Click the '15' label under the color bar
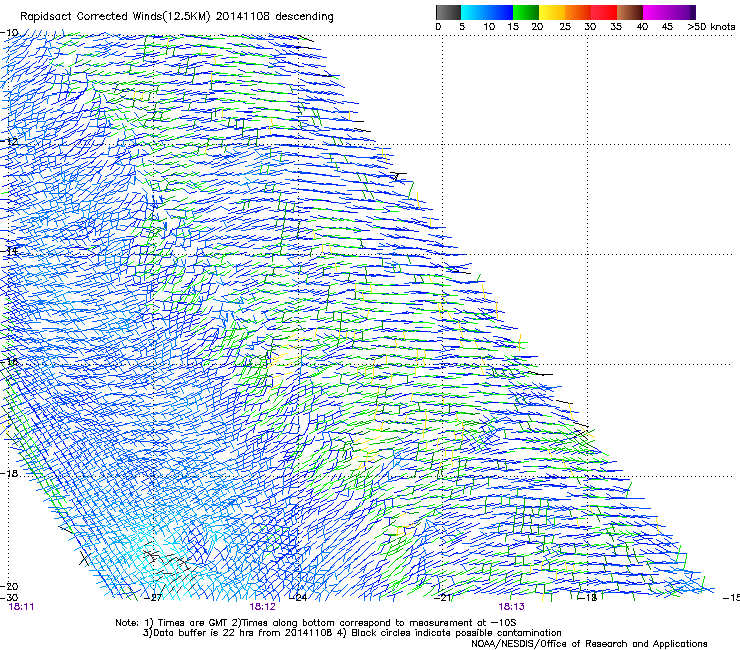The image size is (740, 650). tap(513, 27)
